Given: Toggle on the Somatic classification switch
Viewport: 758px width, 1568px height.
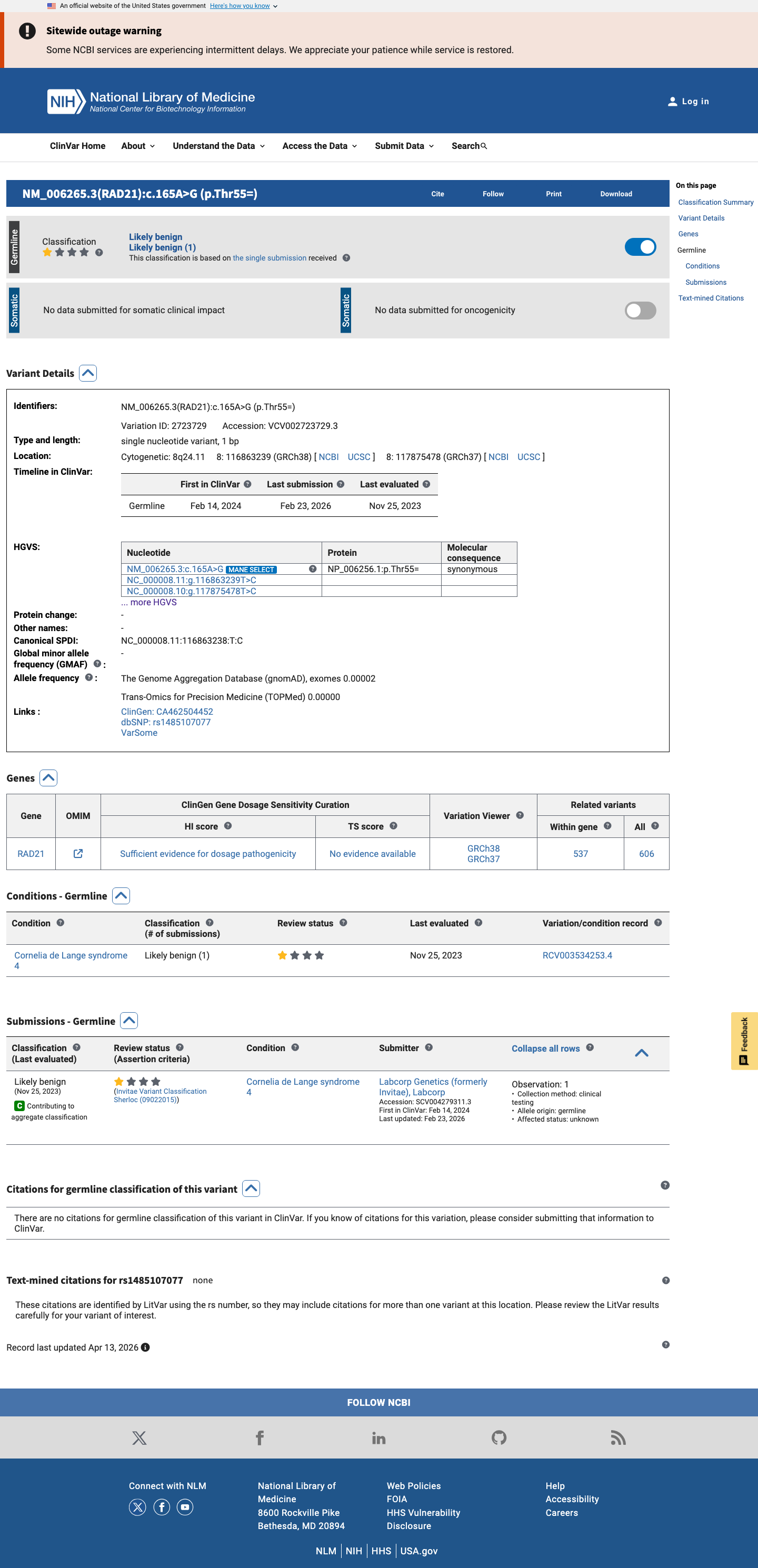Looking at the screenshot, I should pos(641,311).
